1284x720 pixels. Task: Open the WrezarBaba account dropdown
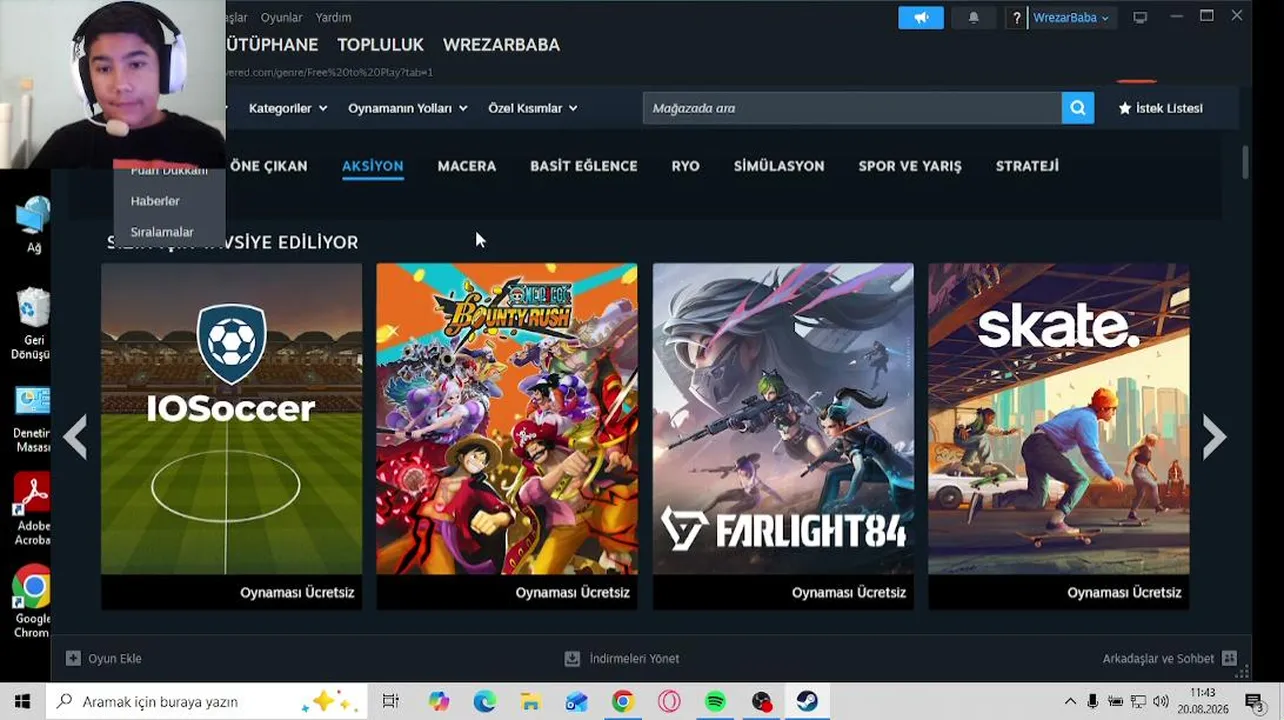(1071, 18)
